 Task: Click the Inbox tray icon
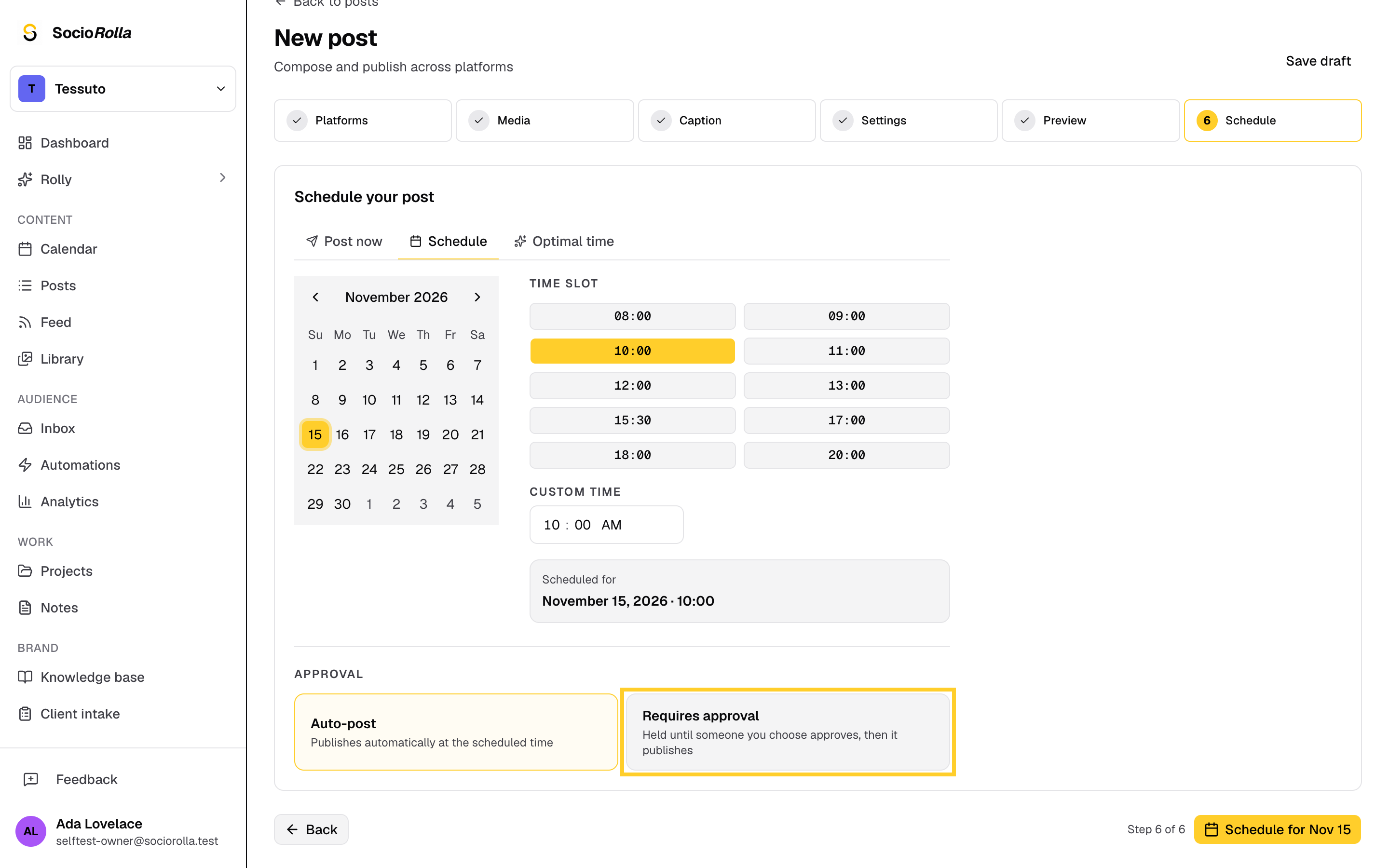pos(25,429)
